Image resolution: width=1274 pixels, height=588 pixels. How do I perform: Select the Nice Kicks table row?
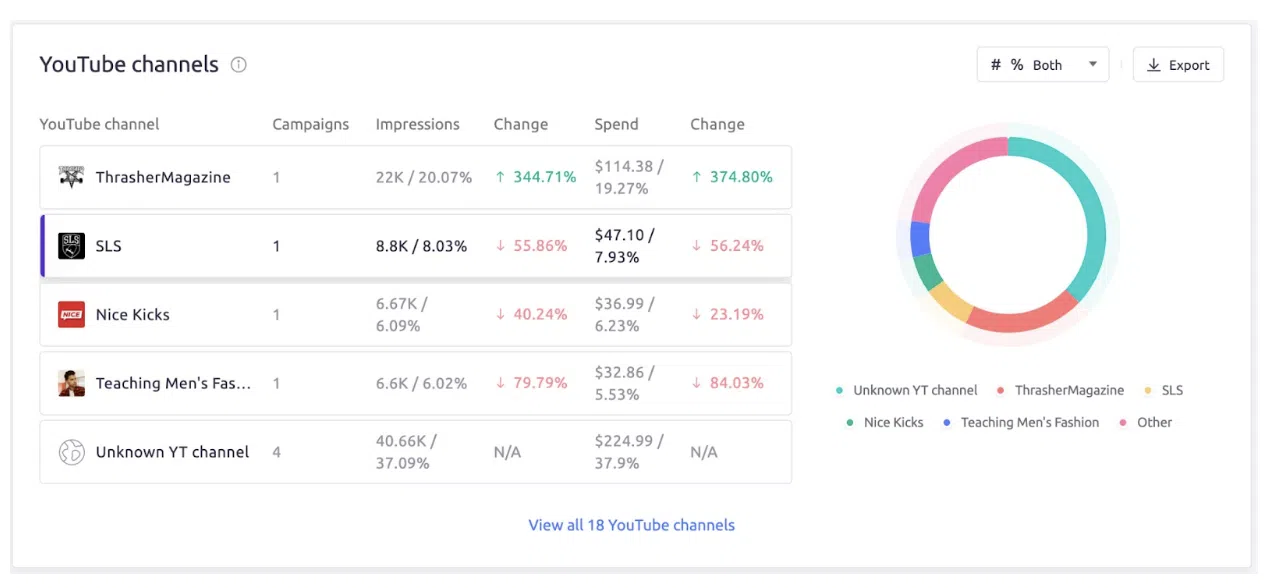tap(415, 314)
